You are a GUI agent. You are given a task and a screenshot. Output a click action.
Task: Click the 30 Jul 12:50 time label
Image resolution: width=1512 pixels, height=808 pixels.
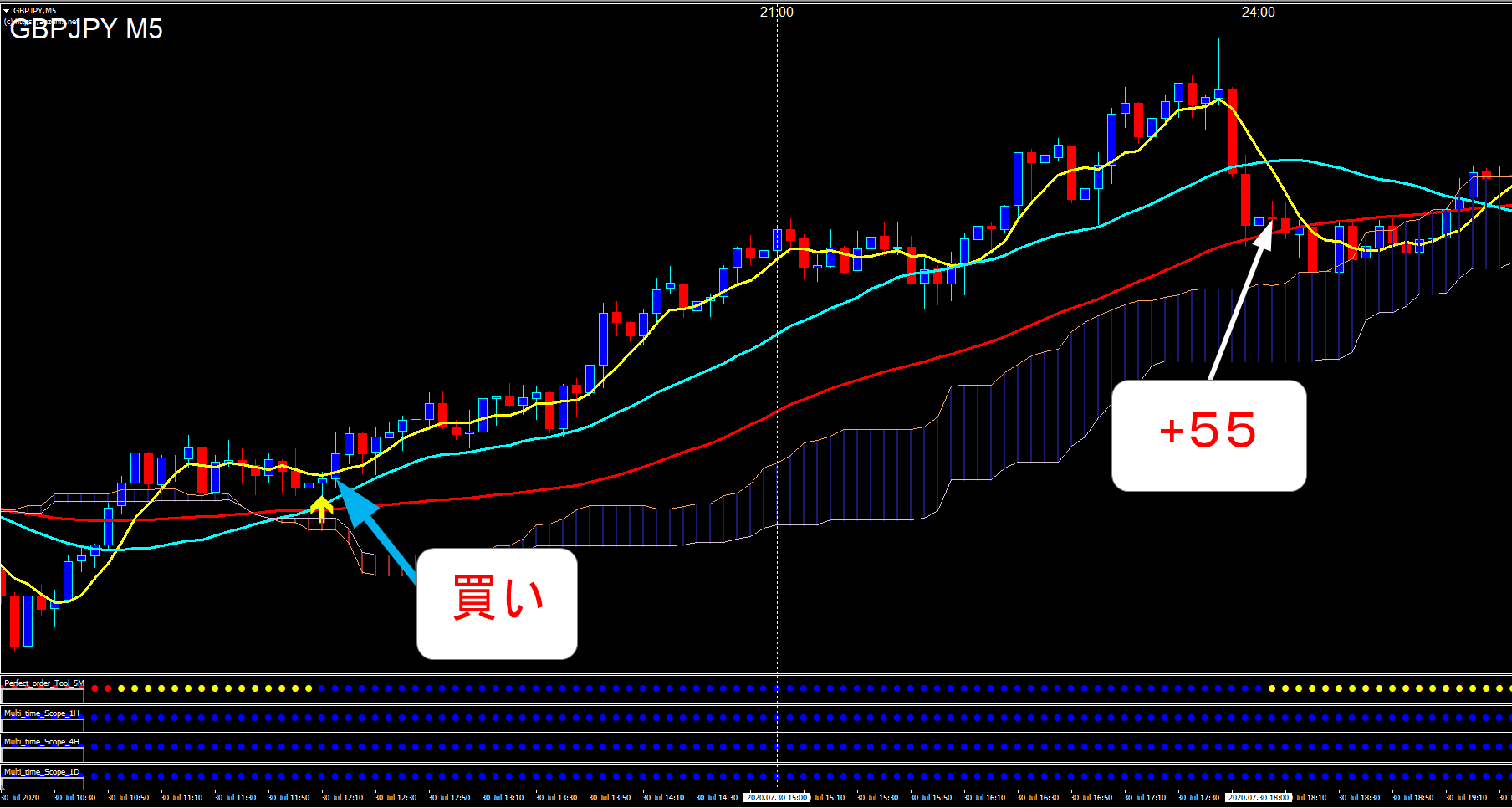(449, 798)
